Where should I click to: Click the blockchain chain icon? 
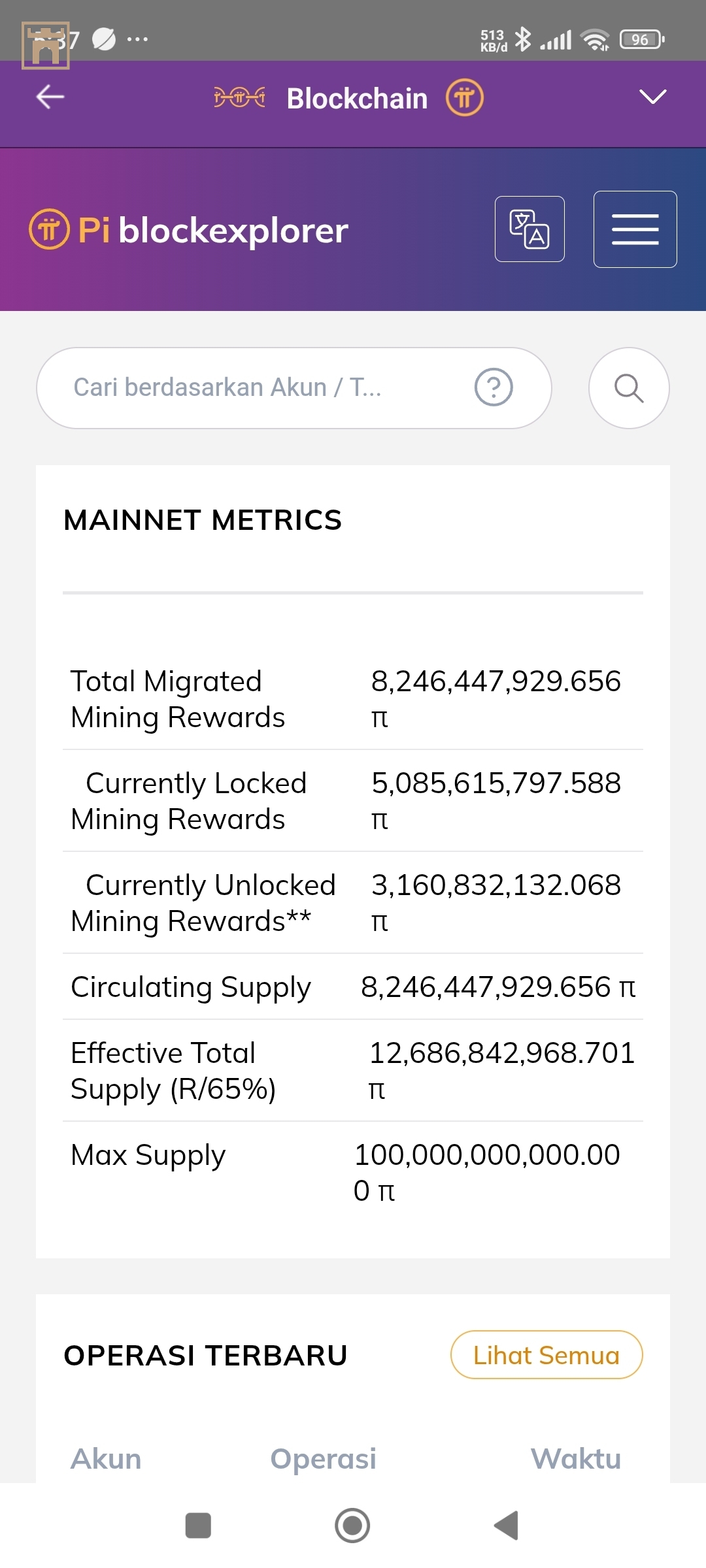(239, 98)
